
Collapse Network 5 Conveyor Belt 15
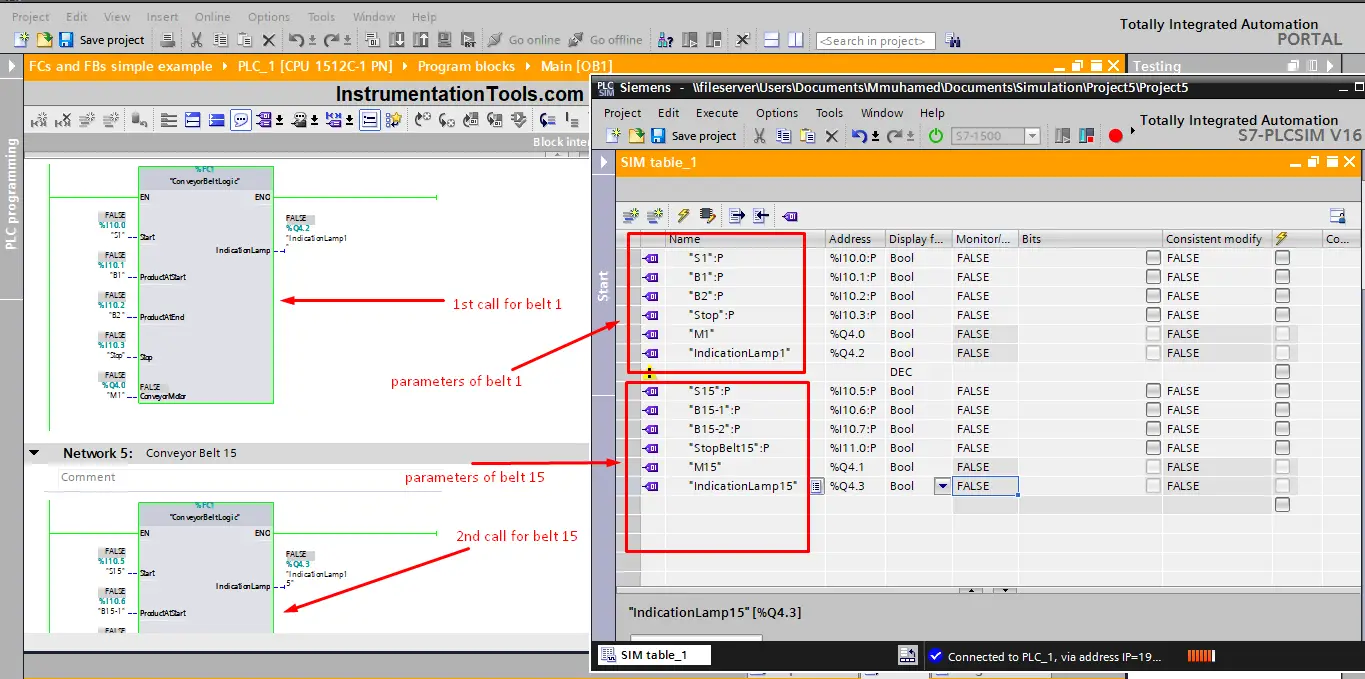34,453
